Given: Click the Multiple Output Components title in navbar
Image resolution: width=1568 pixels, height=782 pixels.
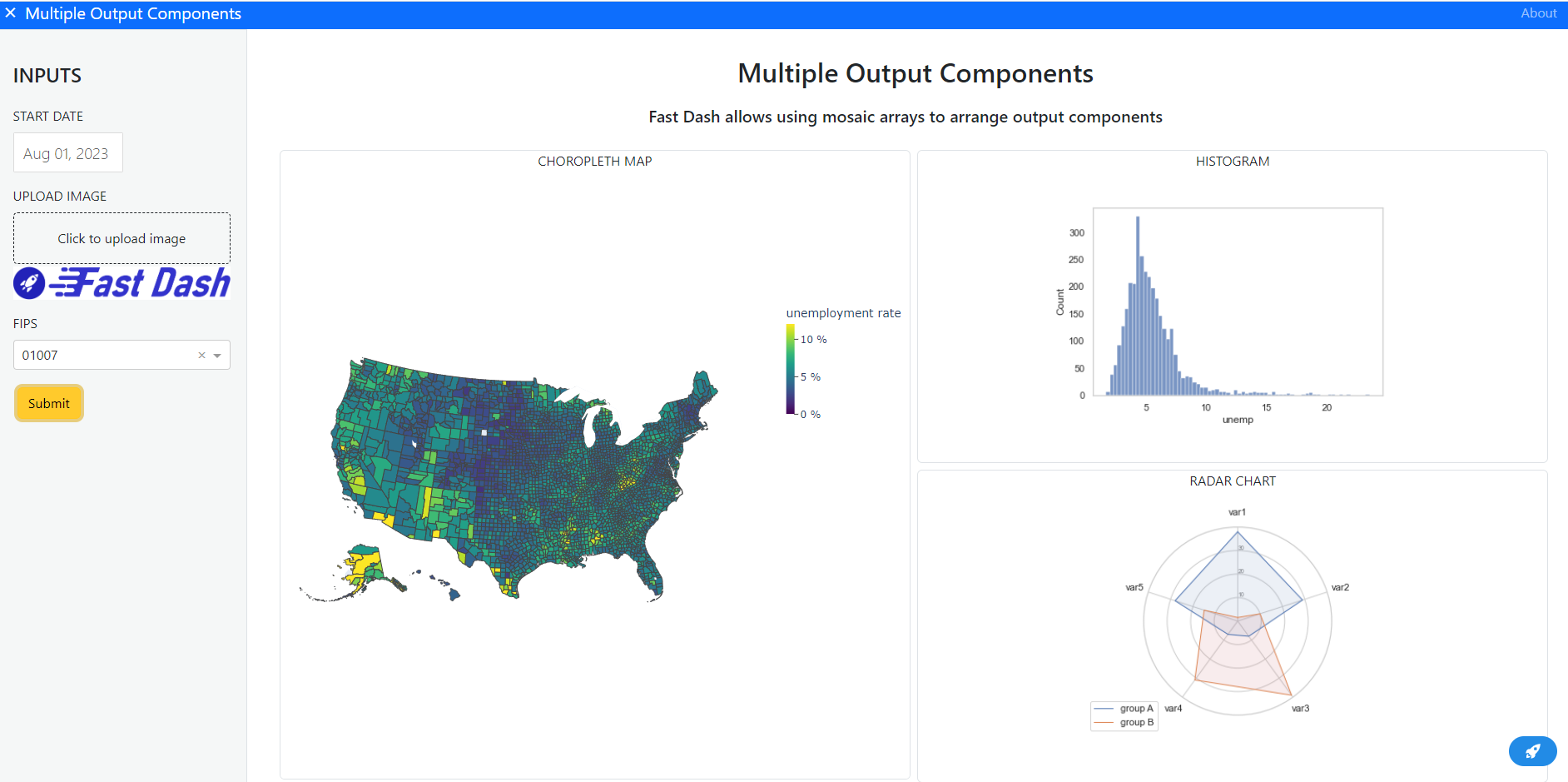Looking at the screenshot, I should click(133, 13).
